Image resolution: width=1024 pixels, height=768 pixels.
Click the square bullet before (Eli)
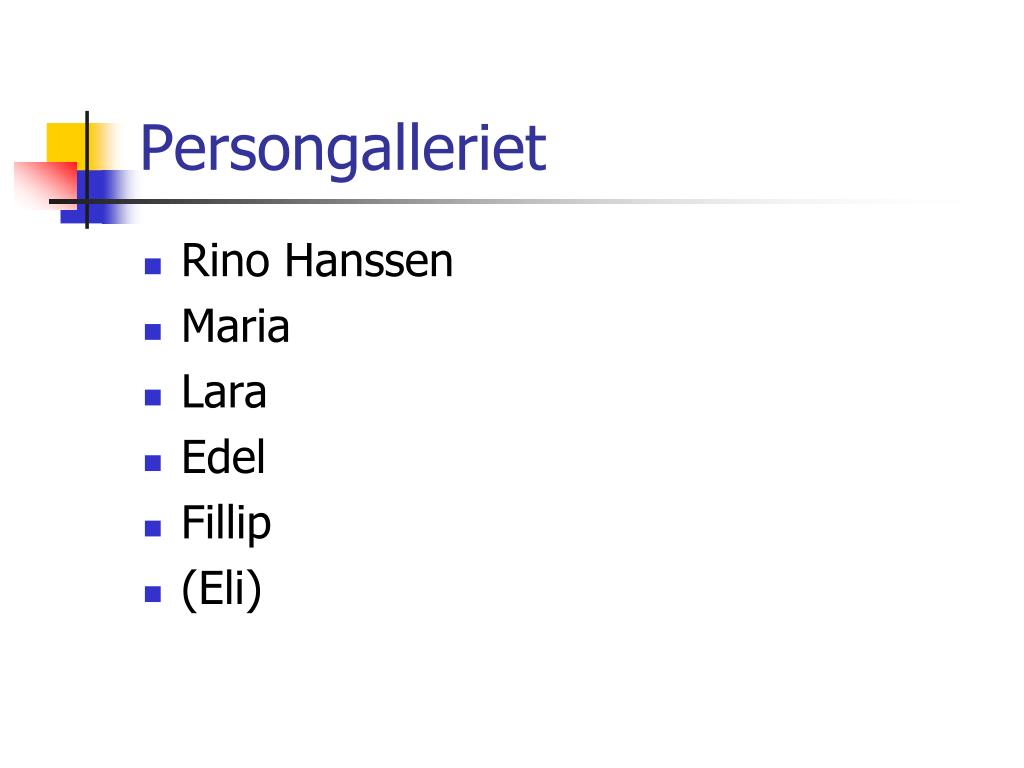153,594
